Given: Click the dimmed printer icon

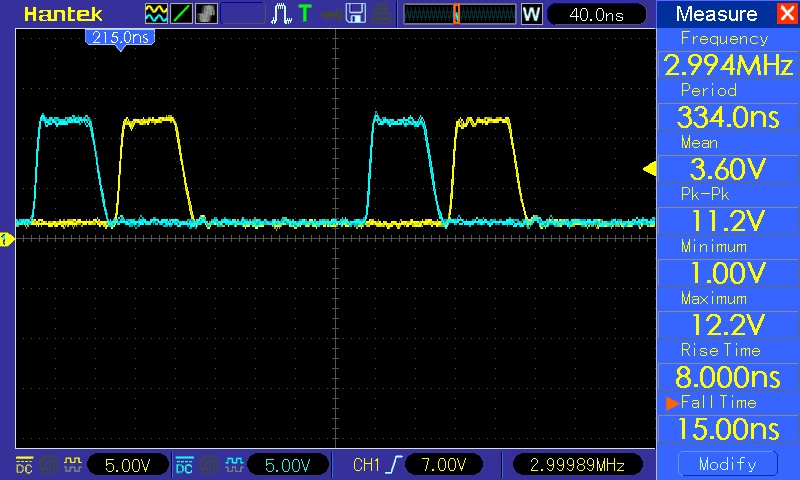Looking at the screenshot, I should tap(381, 14).
